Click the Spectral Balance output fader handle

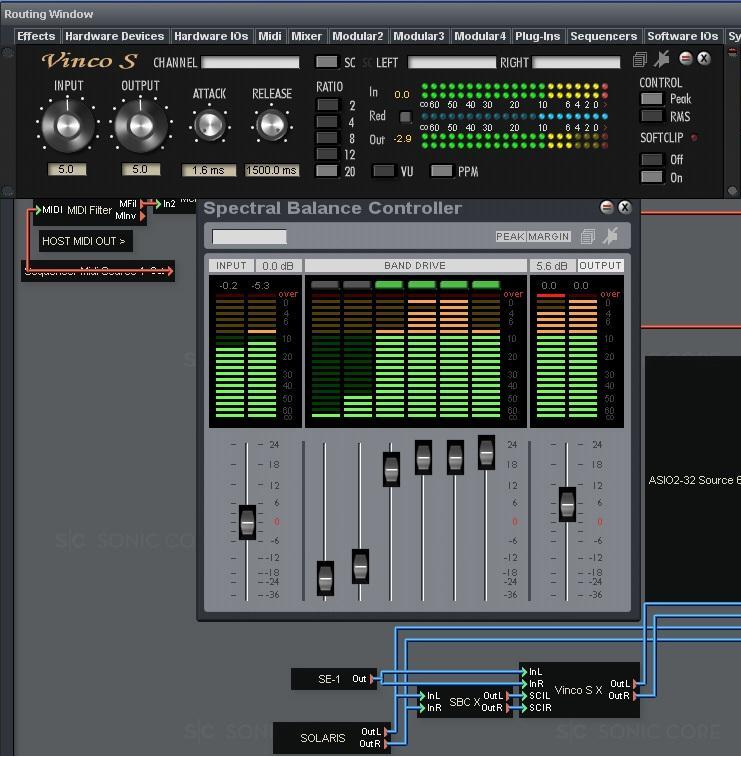point(567,505)
